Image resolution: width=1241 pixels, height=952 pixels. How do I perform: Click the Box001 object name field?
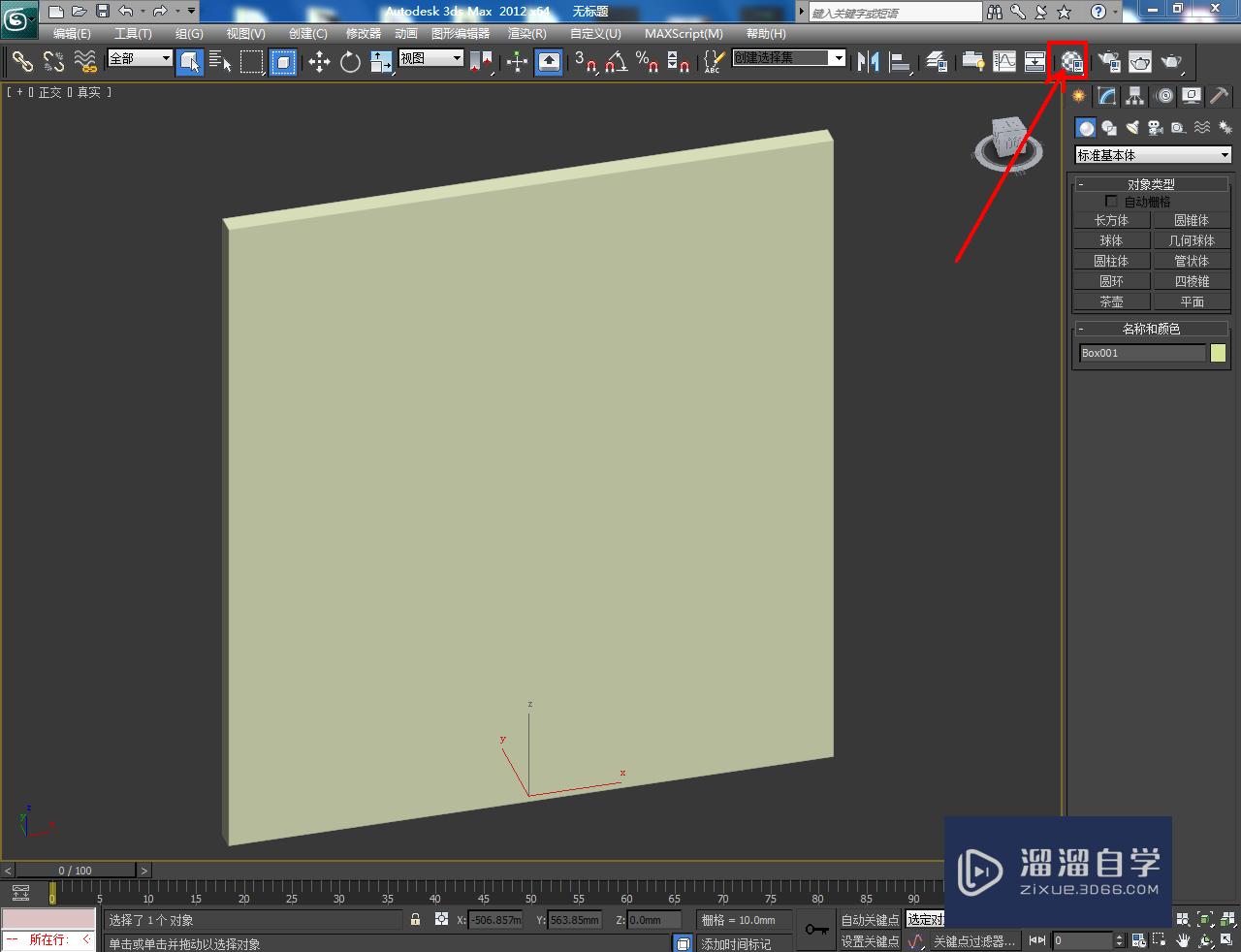pos(1143,353)
